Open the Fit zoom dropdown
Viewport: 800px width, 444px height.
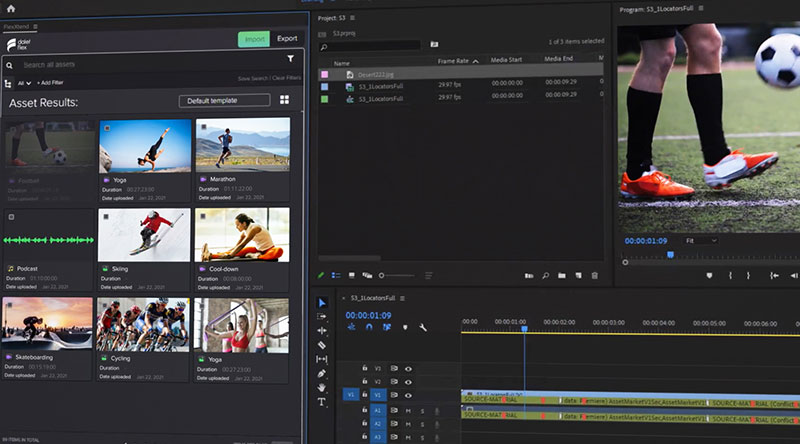click(x=701, y=241)
